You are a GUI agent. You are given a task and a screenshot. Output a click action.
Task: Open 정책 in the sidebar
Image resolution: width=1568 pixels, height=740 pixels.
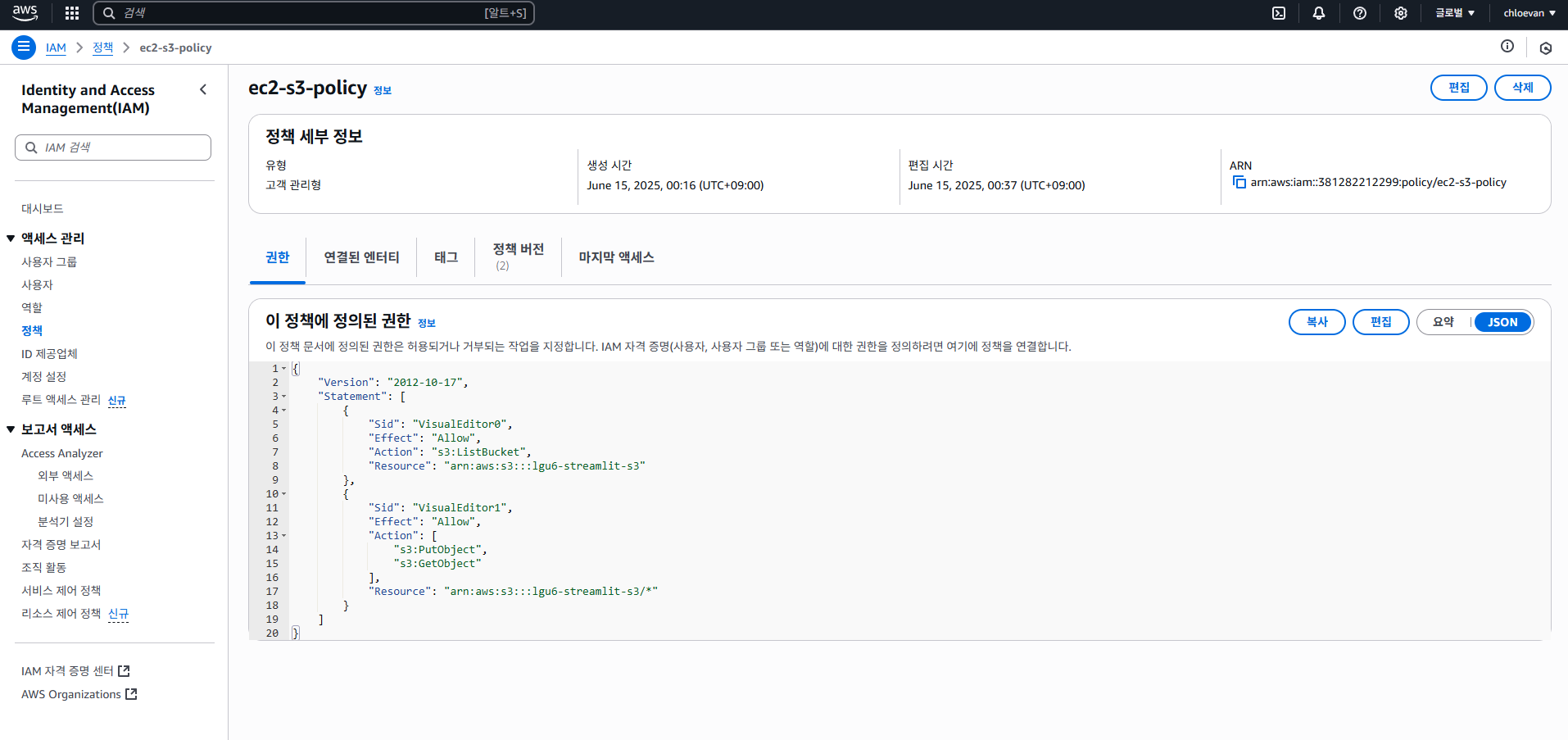(x=32, y=331)
